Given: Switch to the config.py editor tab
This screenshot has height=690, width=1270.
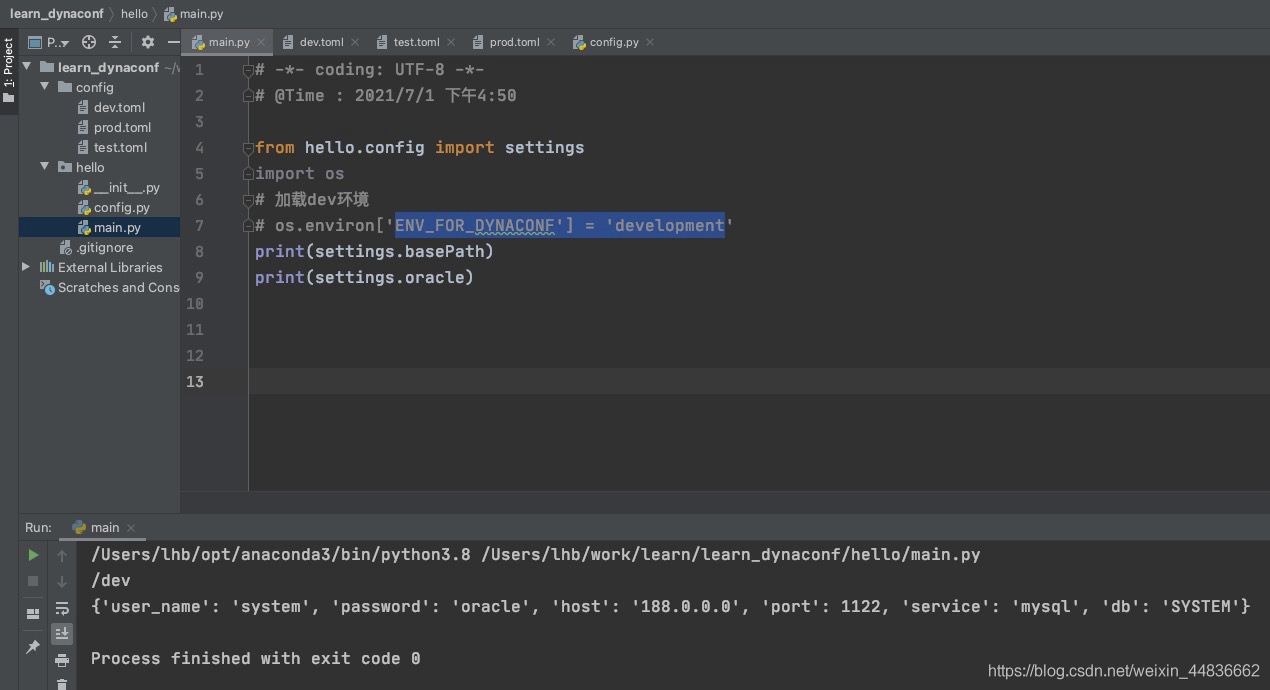Looking at the screenshot, I should (x=613, y=42).
